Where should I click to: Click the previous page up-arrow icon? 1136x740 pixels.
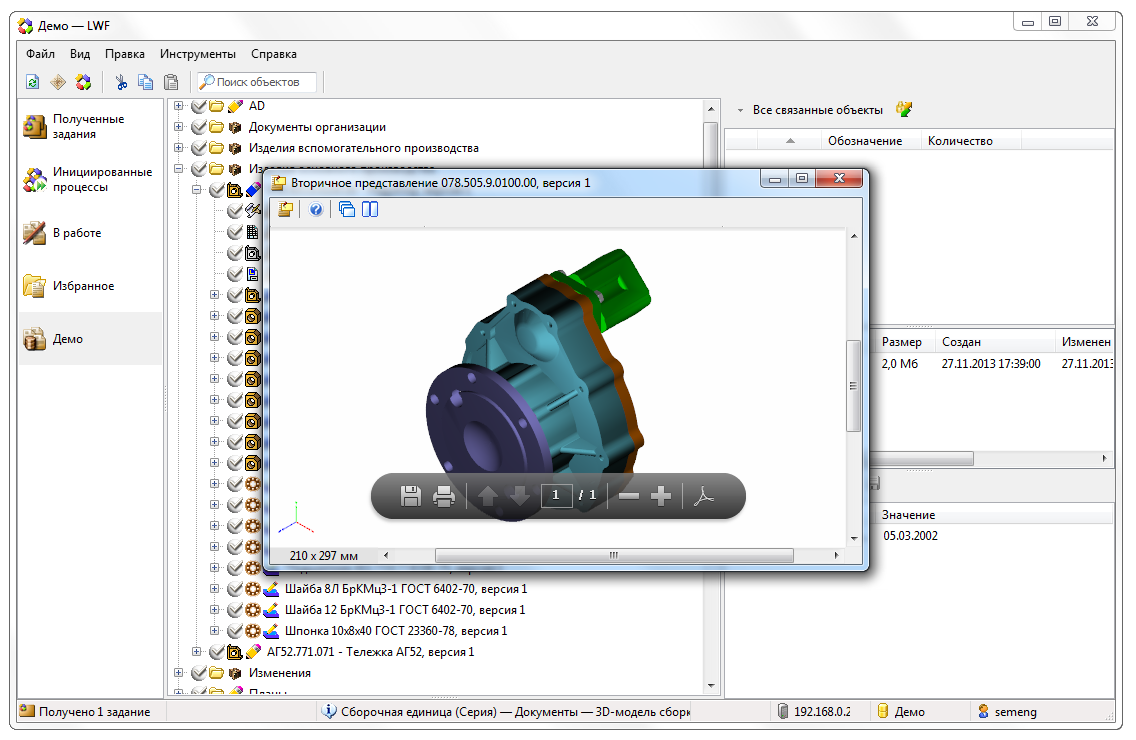pyautogui.click(x=488, y=496)
